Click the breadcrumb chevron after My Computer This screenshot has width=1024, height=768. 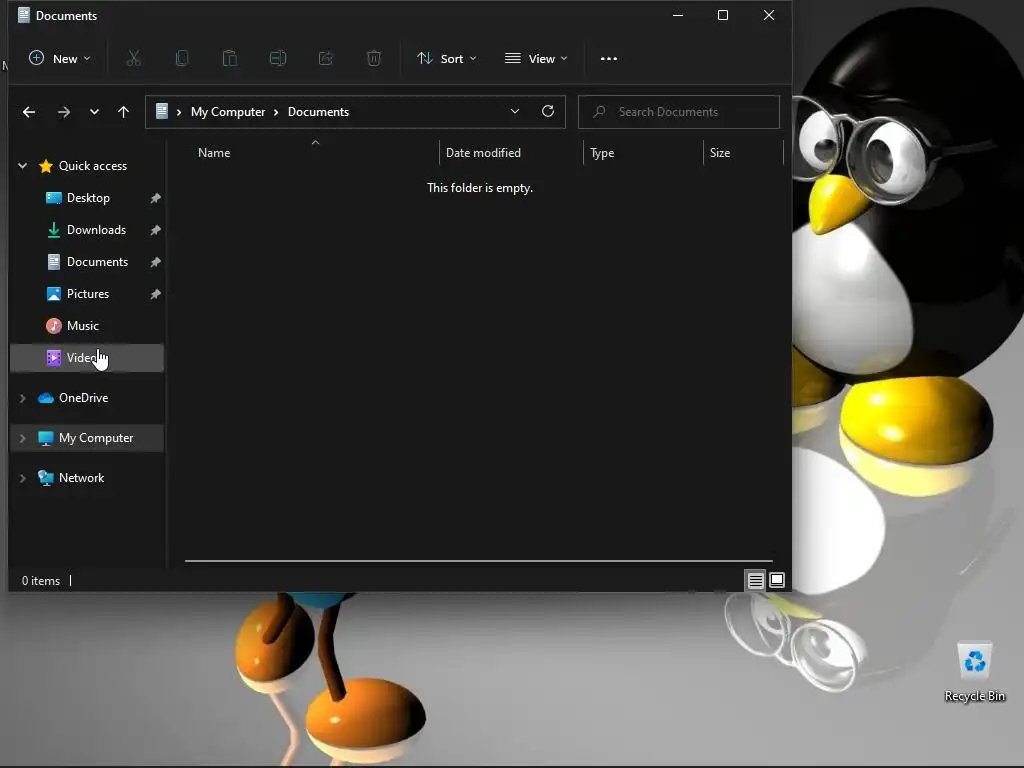pos(276,112)
